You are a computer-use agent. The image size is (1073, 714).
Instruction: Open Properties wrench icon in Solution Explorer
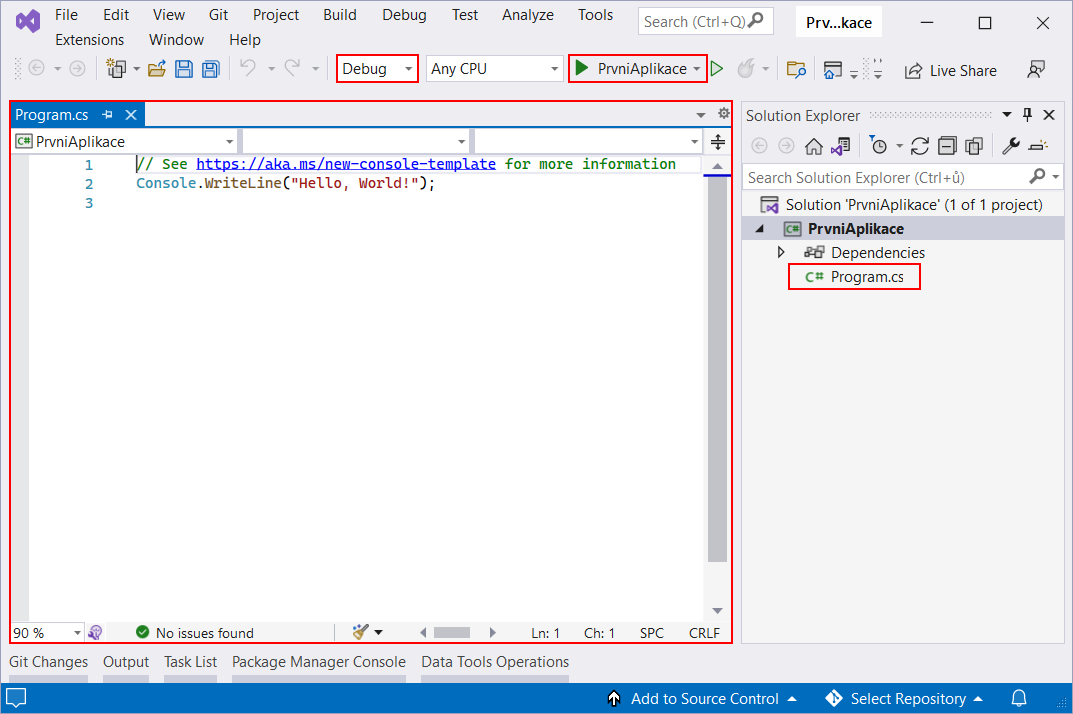[1011, 146]
